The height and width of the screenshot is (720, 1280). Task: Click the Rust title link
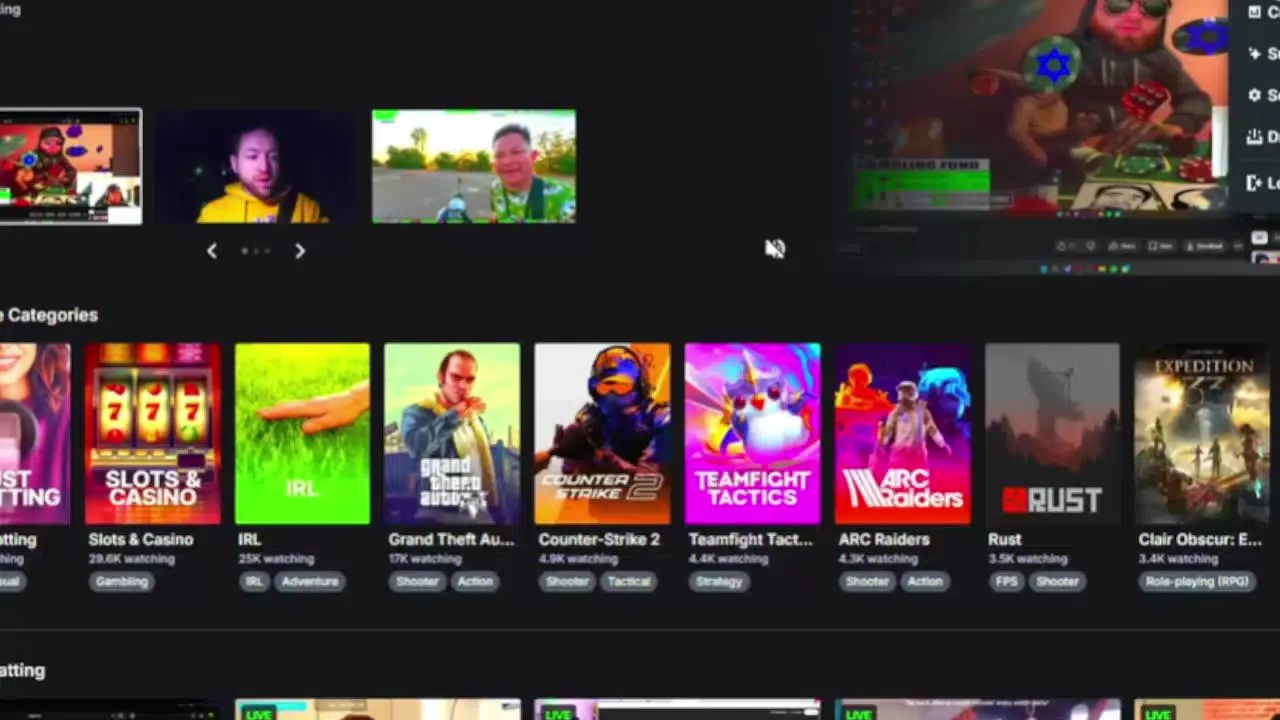pos(1005,539)
